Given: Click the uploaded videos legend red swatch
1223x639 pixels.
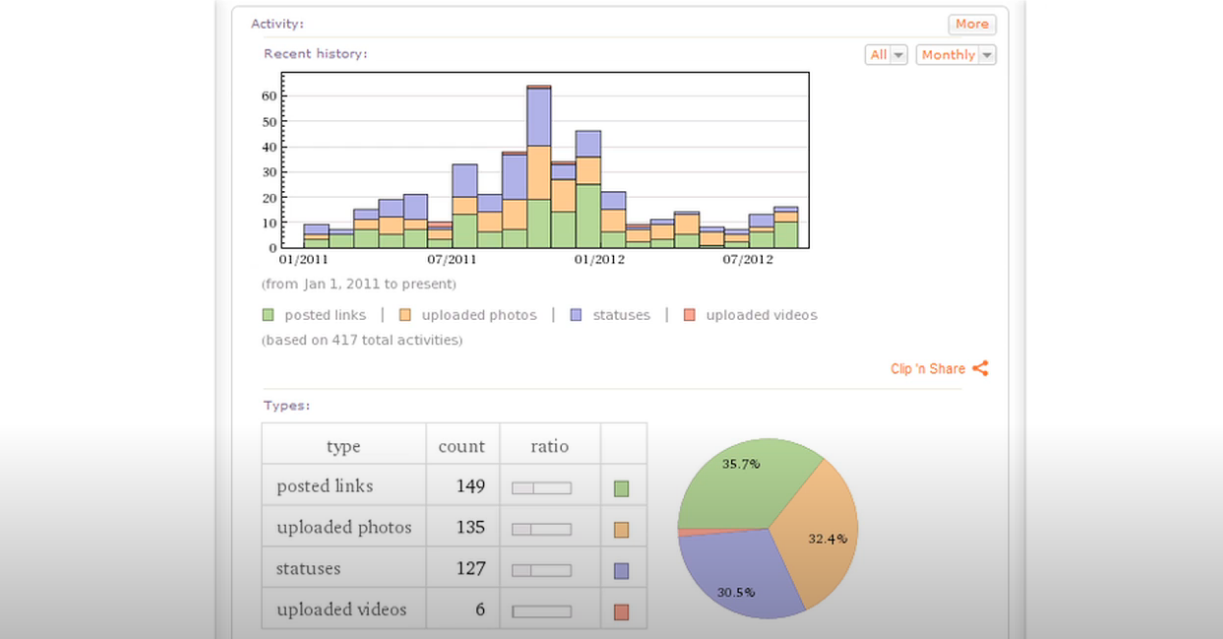Looking at the screenshot, I should click(689, 315).
